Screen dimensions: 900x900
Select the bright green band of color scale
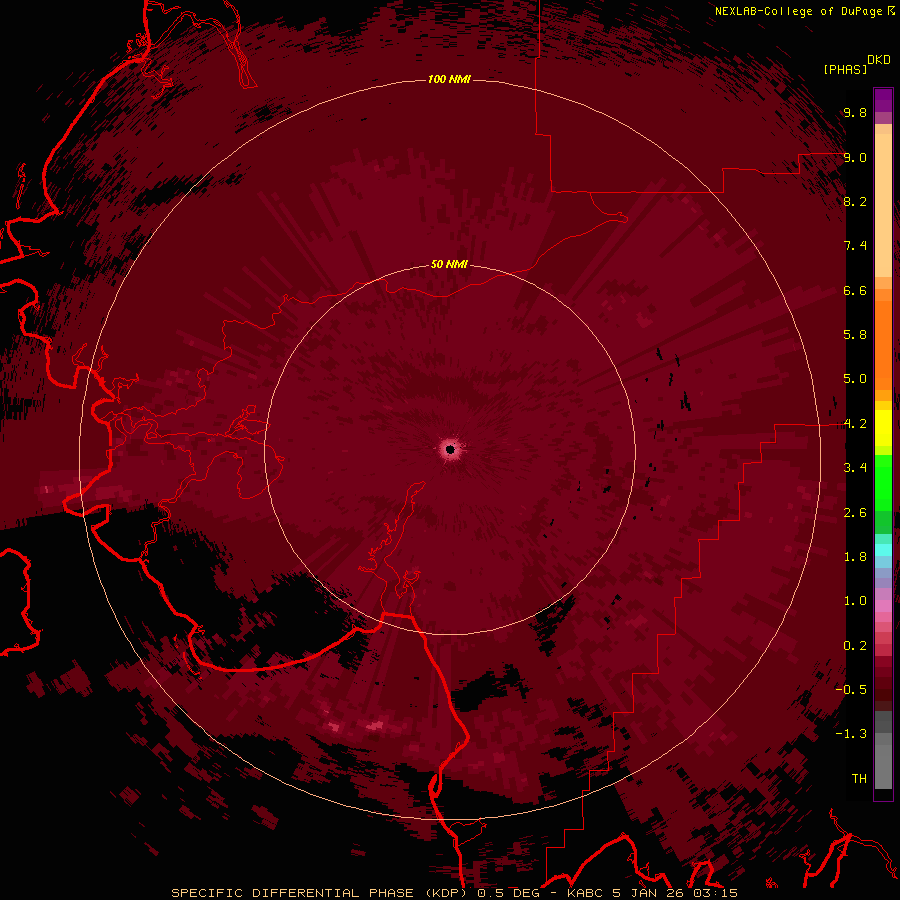pyautogui.click(x=883, y=482)
